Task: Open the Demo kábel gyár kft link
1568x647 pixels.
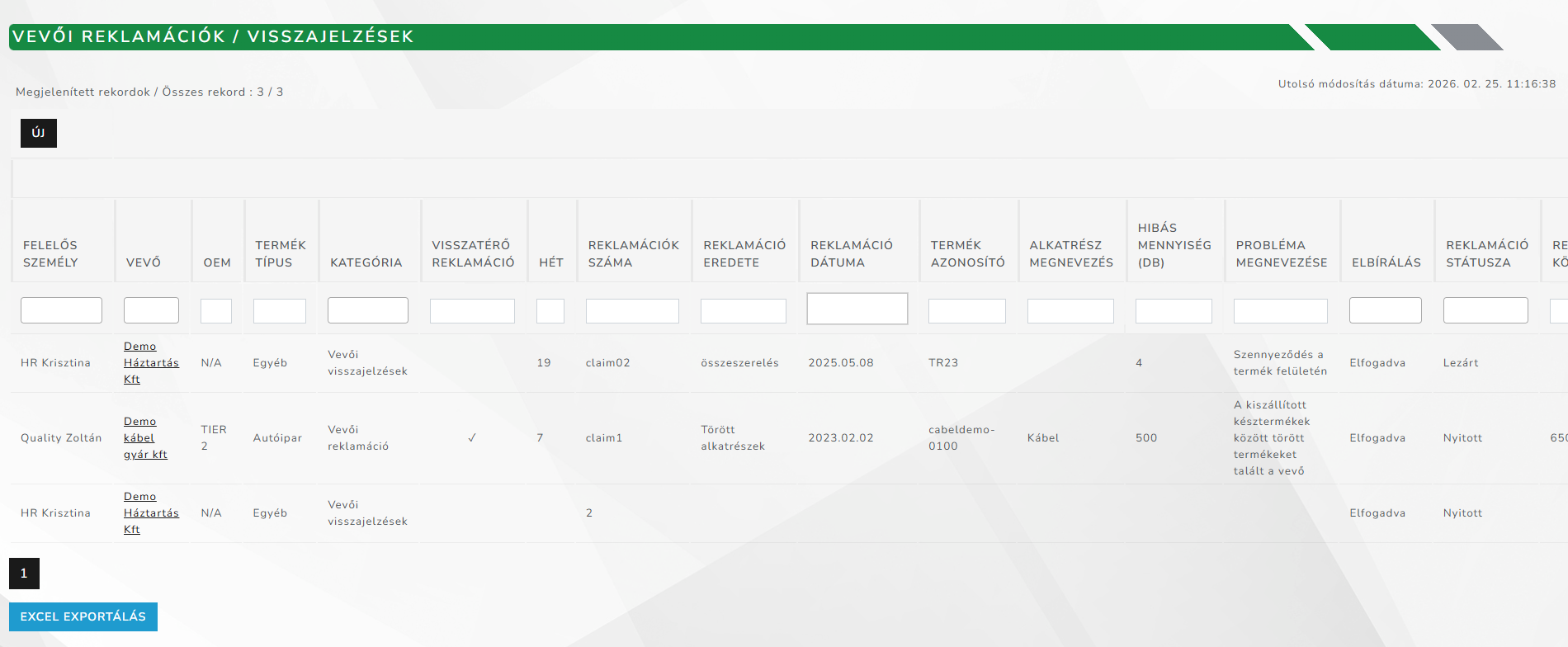Action: 145,438
